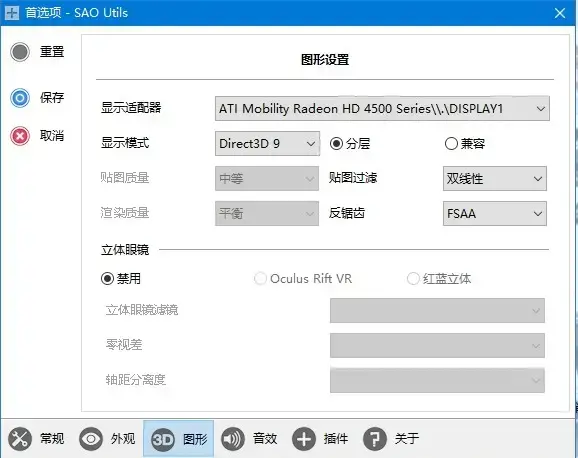Click the 立体眼镜滤镜 label text
The image size is (578, 458).
click(142, 310)
